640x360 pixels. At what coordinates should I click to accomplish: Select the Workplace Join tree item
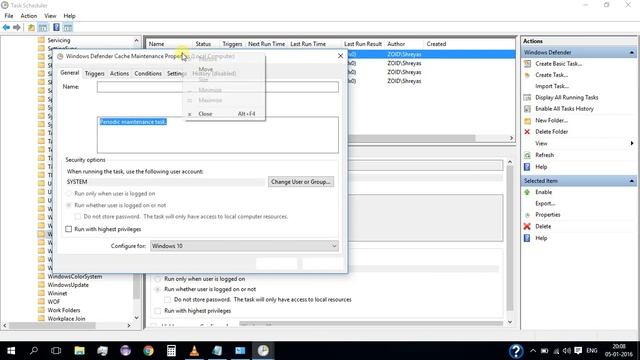[66, 319]
